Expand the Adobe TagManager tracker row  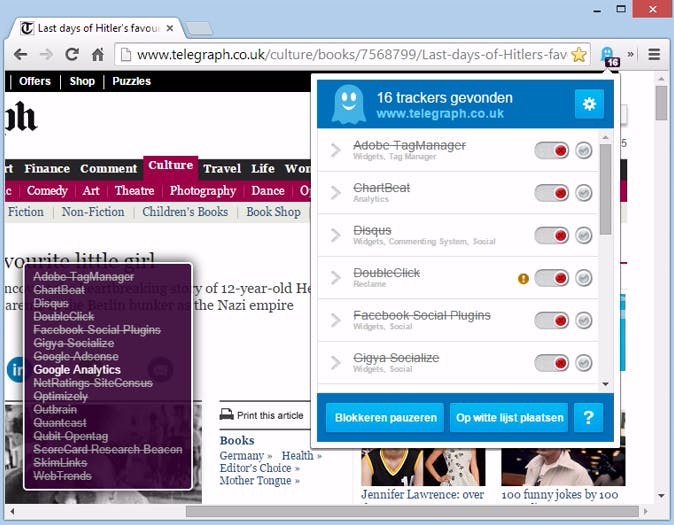[336, 150]
